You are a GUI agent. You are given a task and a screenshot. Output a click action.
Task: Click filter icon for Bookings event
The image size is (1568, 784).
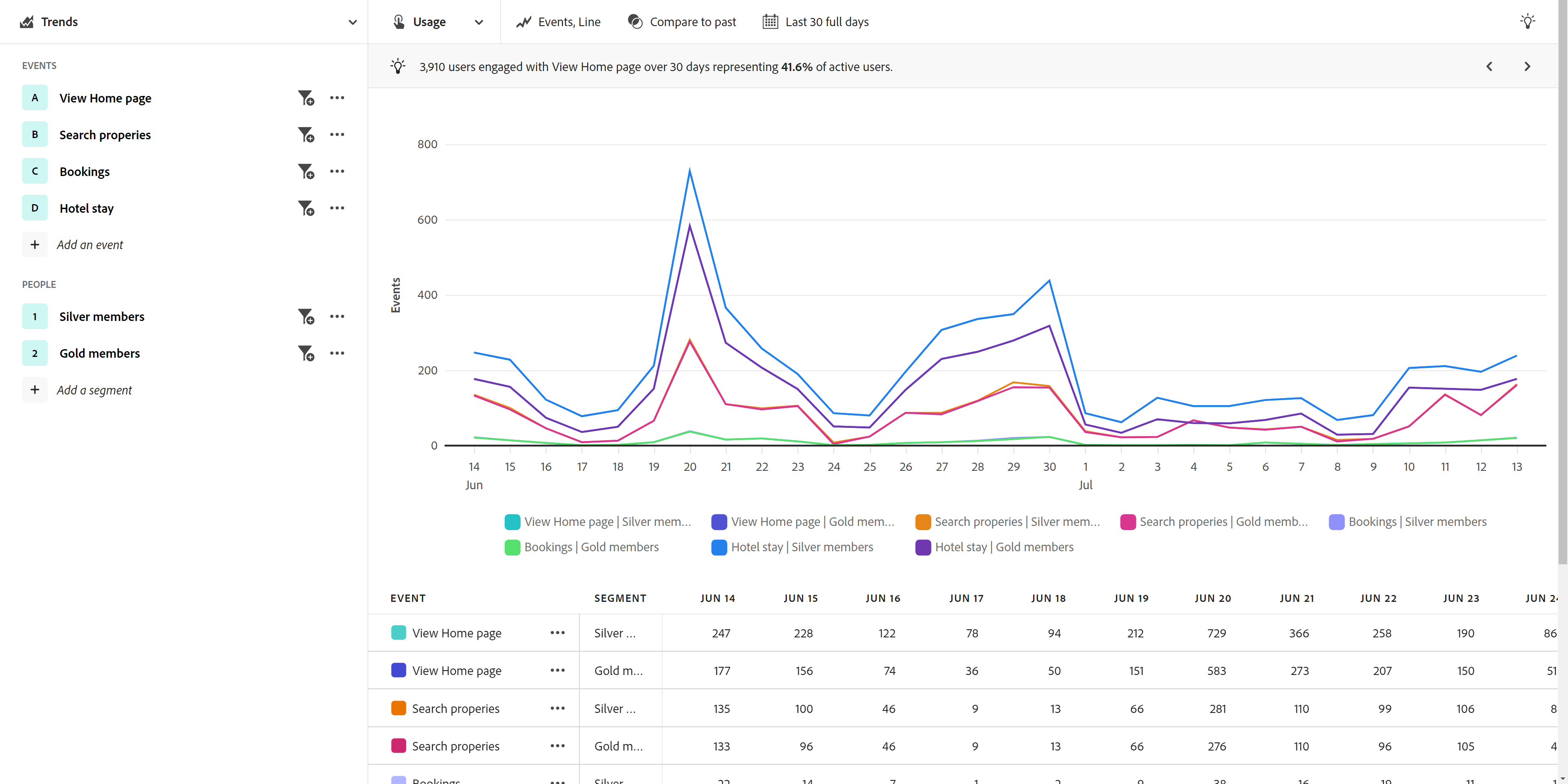(x=305, y=171)
